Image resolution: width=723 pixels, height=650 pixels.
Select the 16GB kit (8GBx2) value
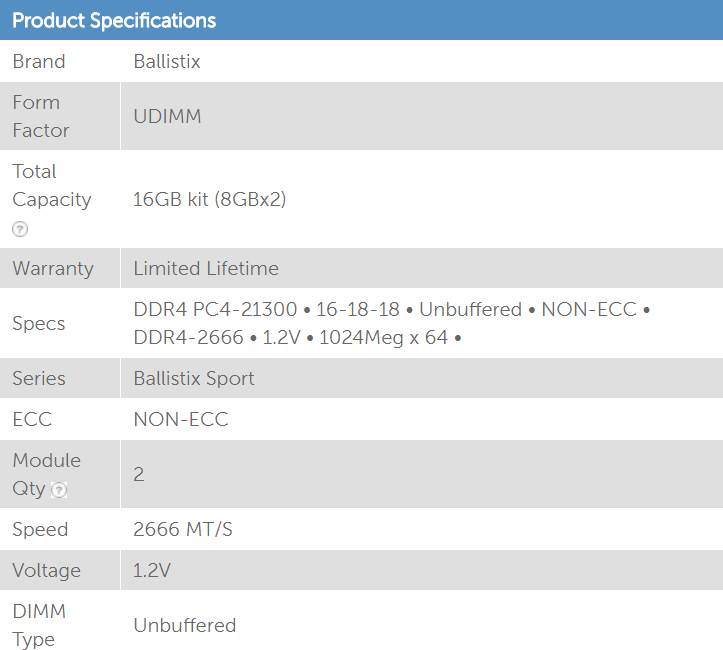(x=210, y=199)
